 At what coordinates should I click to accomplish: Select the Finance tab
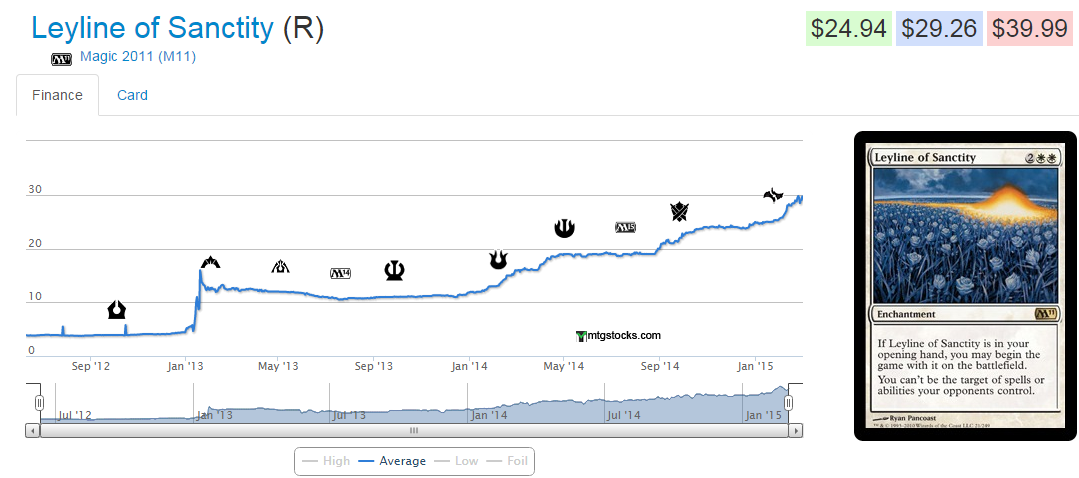pos(57,95)
